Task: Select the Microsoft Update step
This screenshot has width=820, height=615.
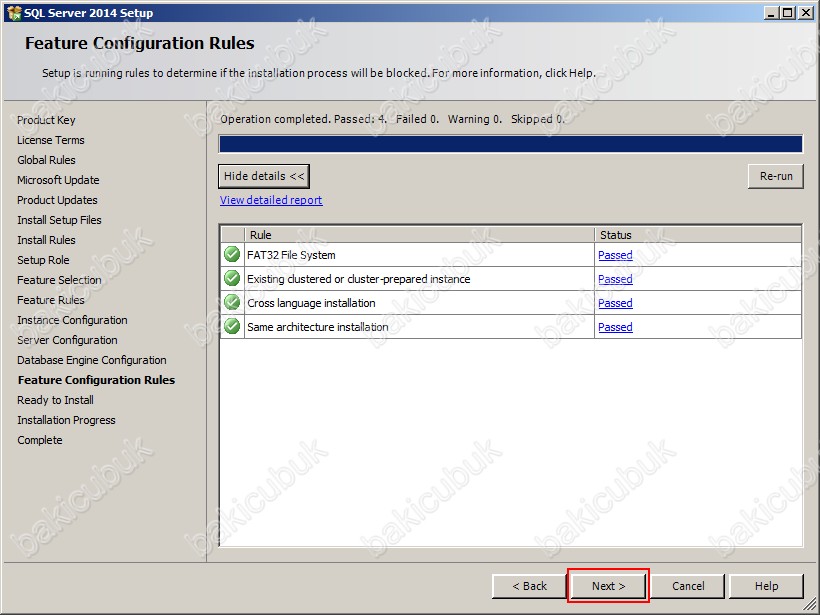Action: coord(58,180)
